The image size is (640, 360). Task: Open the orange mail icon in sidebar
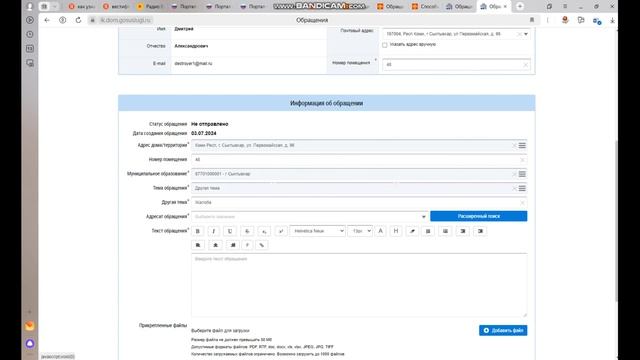tap(30, 326)
